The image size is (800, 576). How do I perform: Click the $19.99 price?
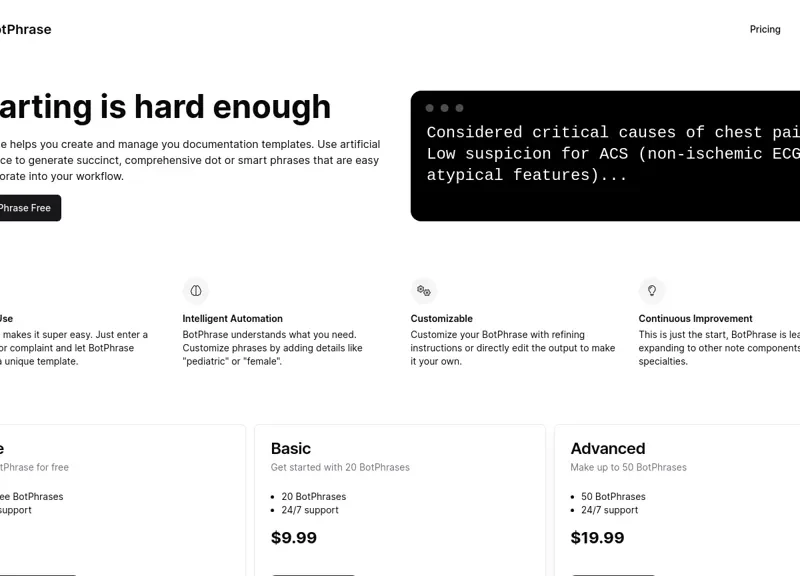[597, 538]
